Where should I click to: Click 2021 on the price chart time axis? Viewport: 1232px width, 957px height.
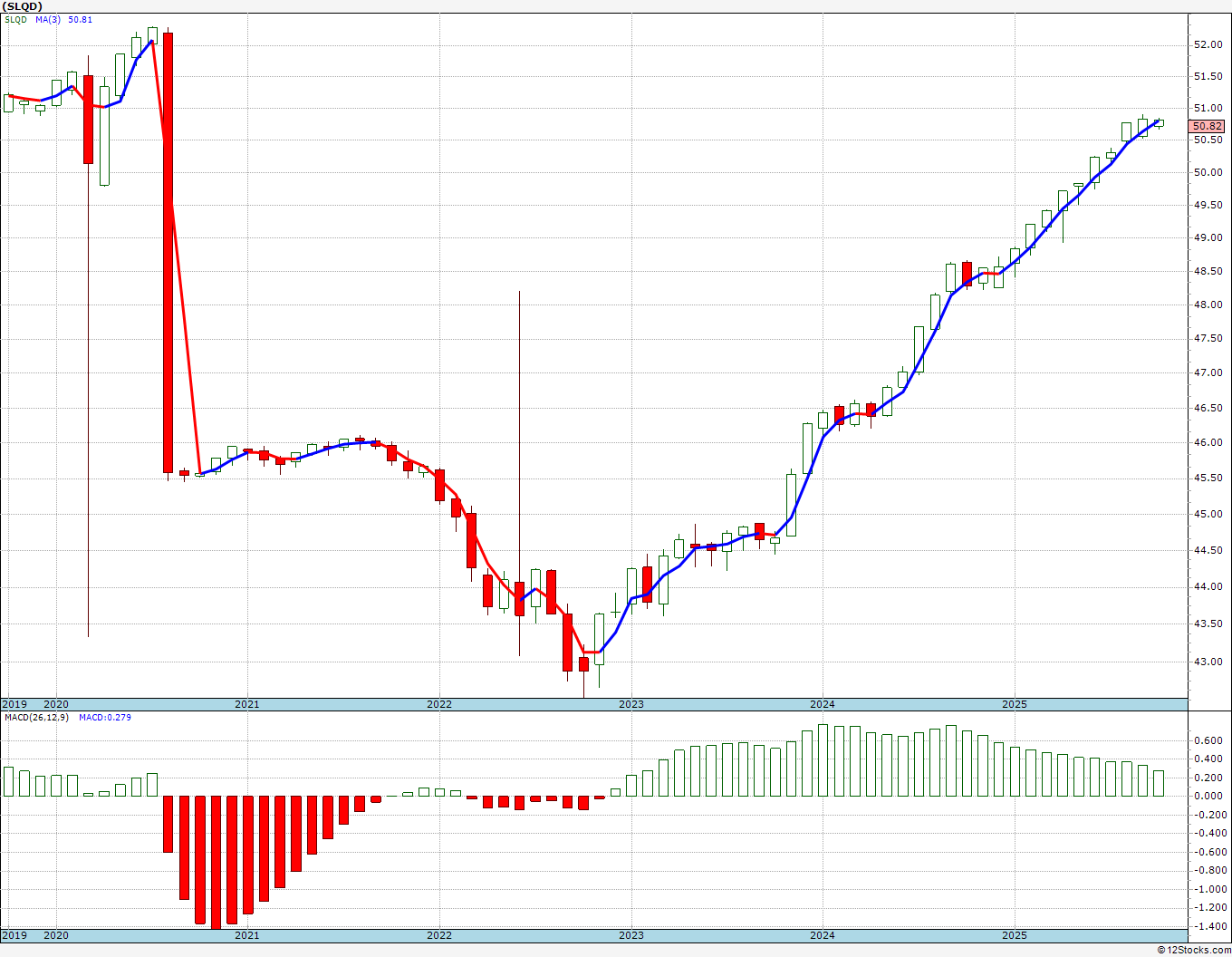247,704
